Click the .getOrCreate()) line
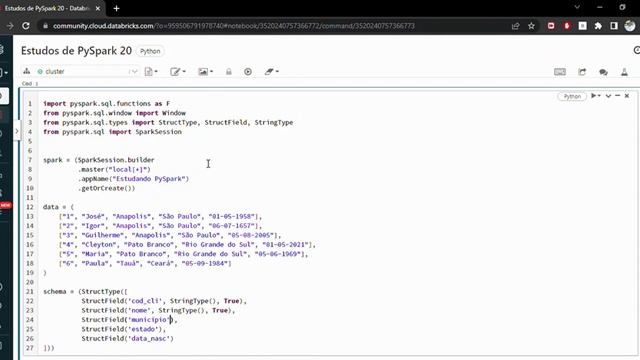 click(x=107, y=188)
